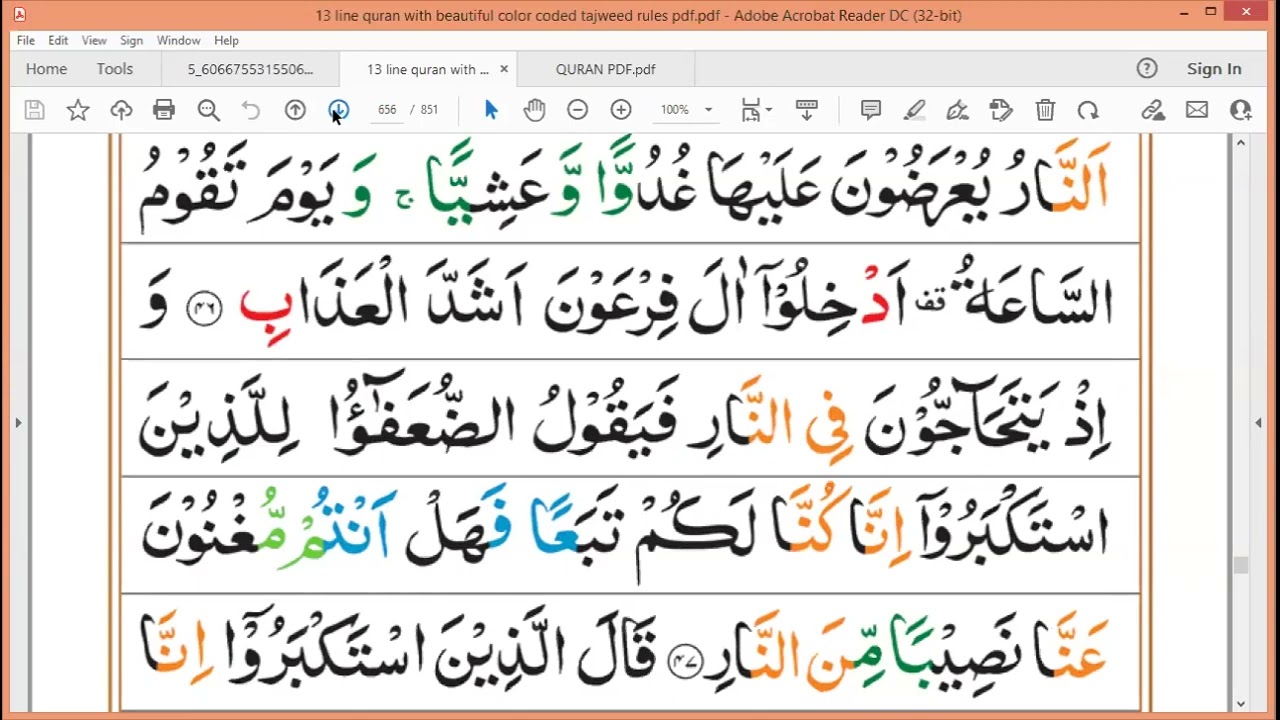
Task: Click the stamp tool icon
Action: click(x=1001, y=110)
